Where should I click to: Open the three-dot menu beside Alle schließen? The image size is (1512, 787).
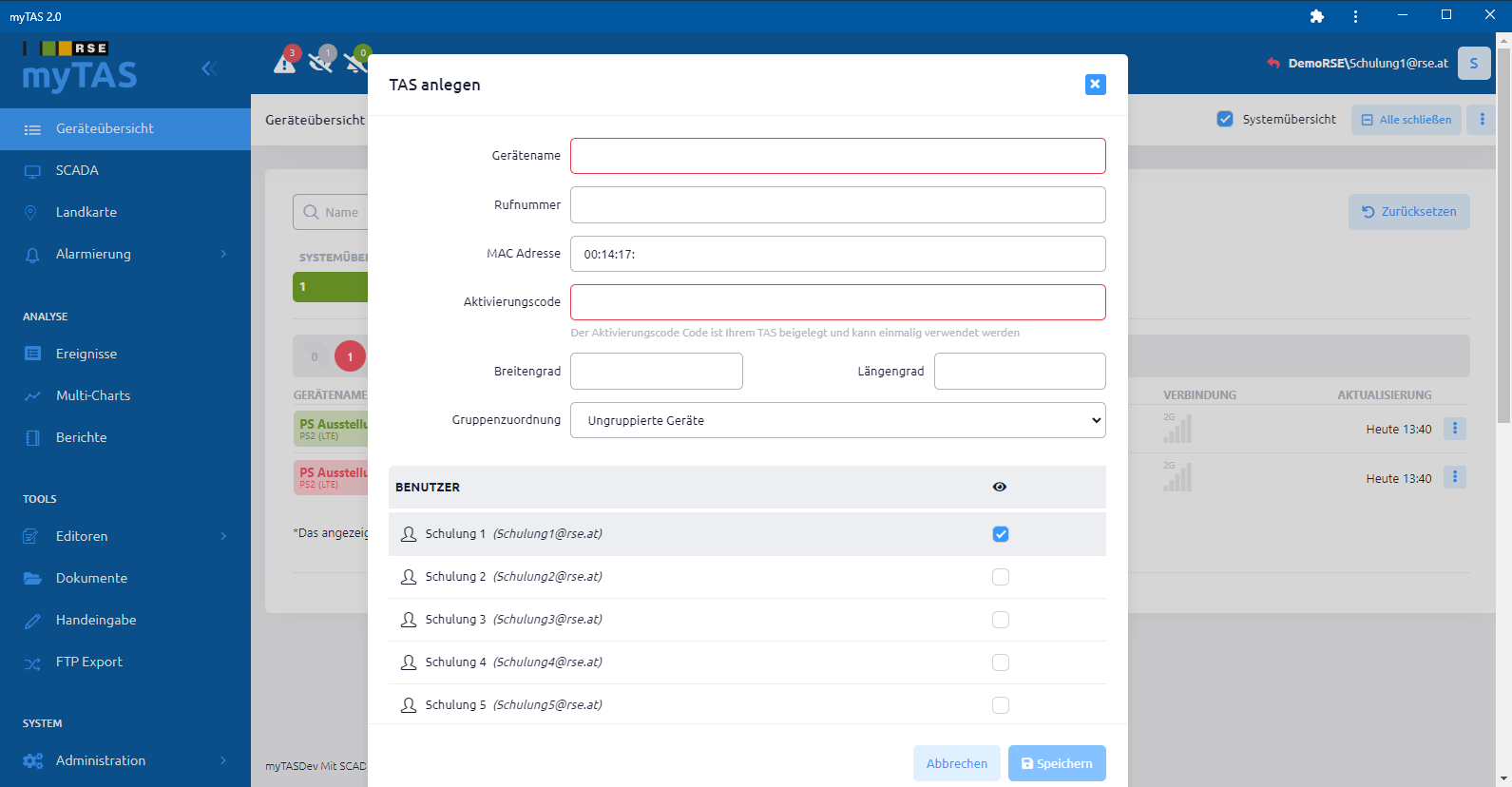(x=1482, y=119)
